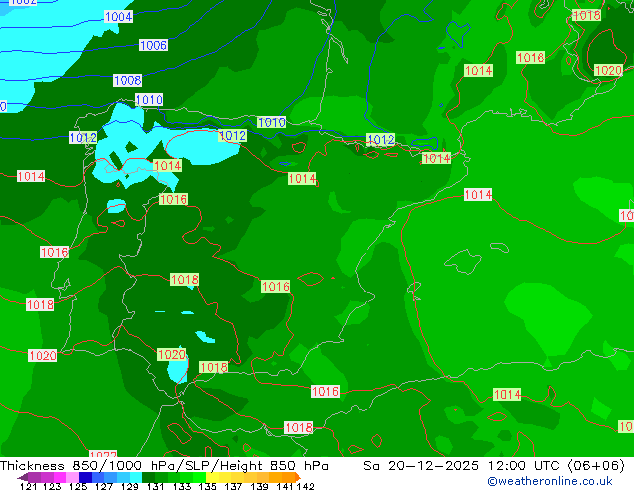Image resolution: width=634 pixels, height=490 pixels.
Task: Click the blue 1004 isobar label
Action: tap(118, 17)
